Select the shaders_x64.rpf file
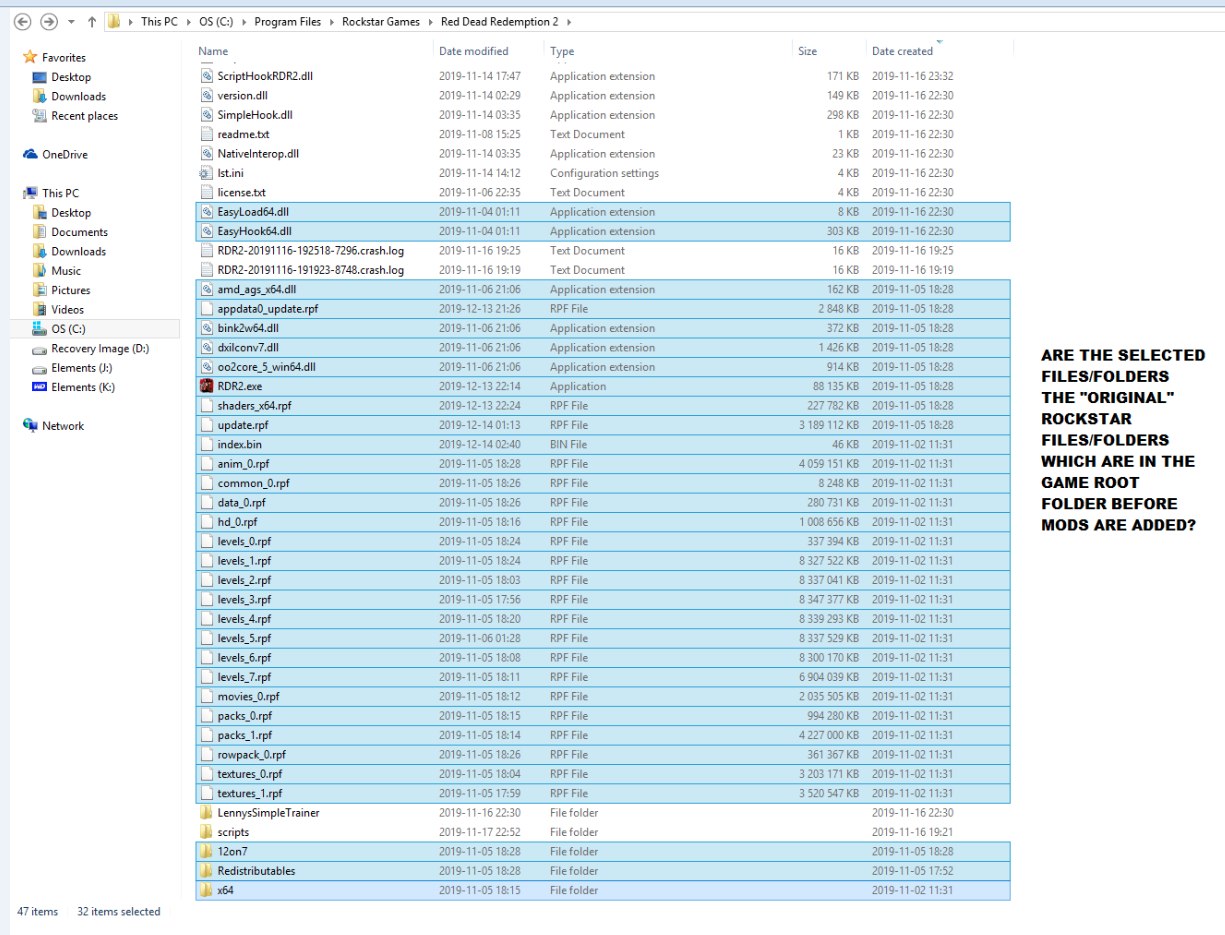 tap(603, 406)
